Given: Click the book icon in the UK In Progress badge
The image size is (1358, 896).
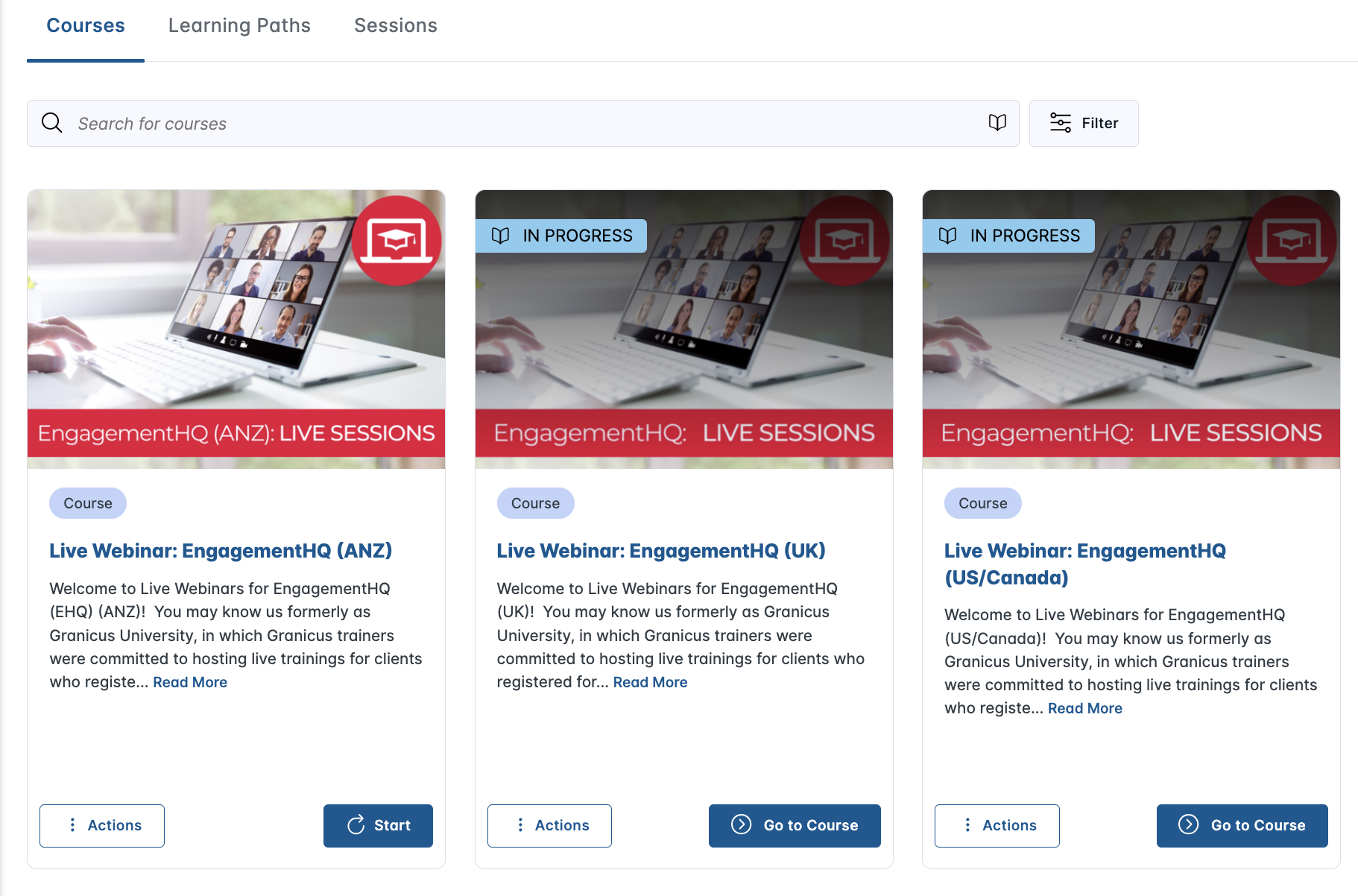Looking at the screenshot, I should [x=501, y=235].
